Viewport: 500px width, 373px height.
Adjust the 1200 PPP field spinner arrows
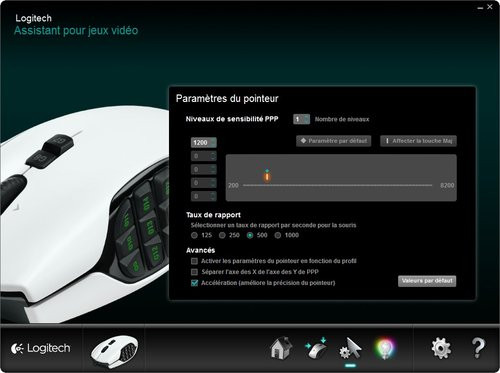(213, 143)
